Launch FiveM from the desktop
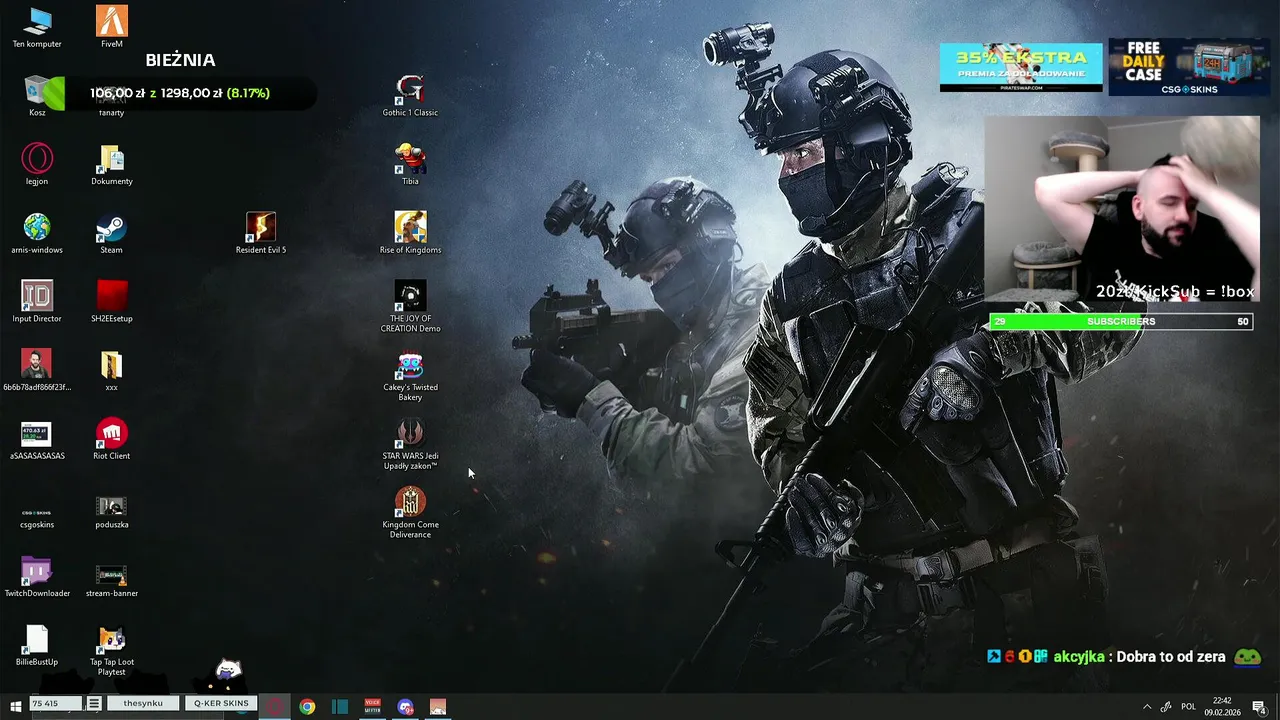Screen dimensions: 1280x720 click(x=112, y=27)
